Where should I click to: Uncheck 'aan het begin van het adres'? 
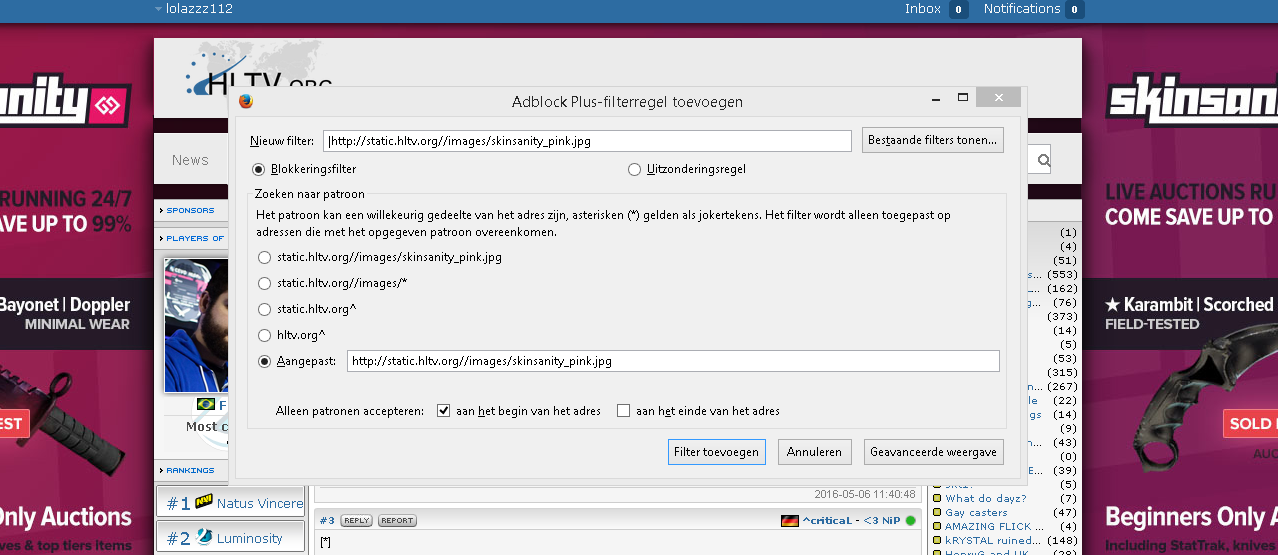443,411
